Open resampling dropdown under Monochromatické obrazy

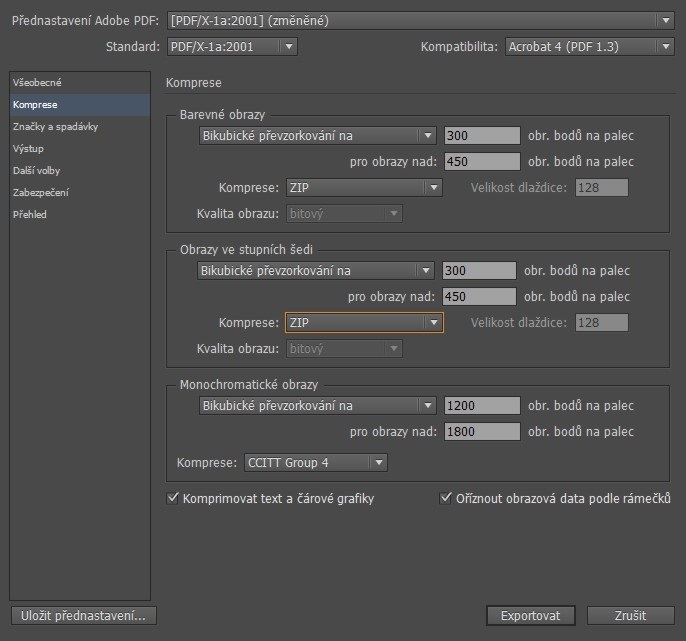click(x=318, y=405)
